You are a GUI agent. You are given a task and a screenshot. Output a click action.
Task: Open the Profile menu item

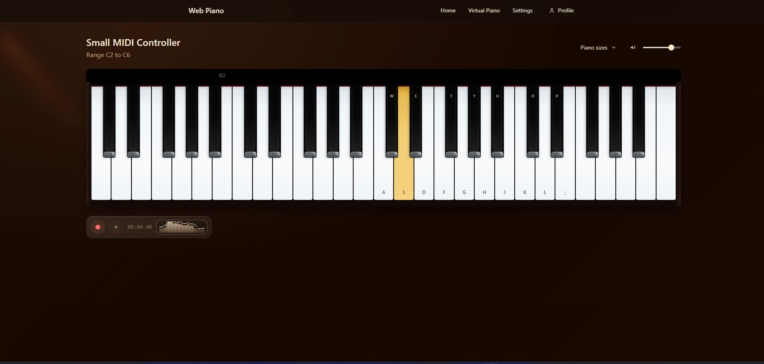(x=561, y=11)
